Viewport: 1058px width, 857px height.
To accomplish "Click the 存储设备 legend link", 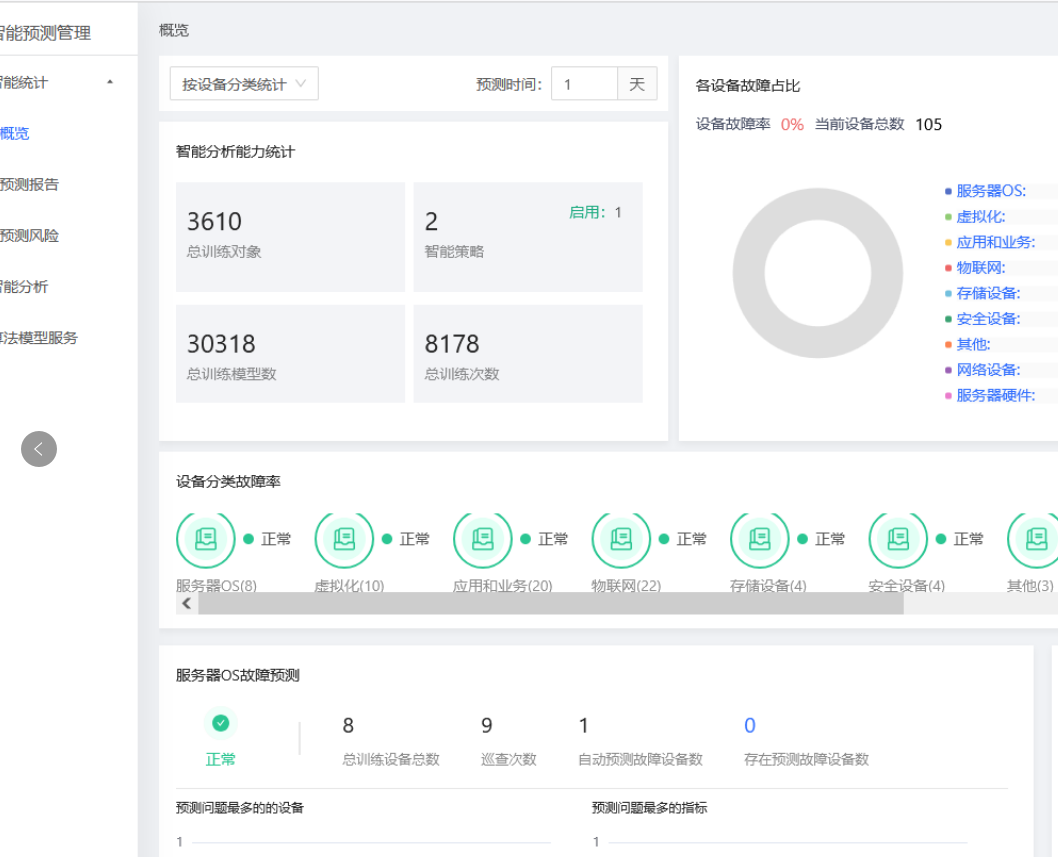I will (988, 294).
